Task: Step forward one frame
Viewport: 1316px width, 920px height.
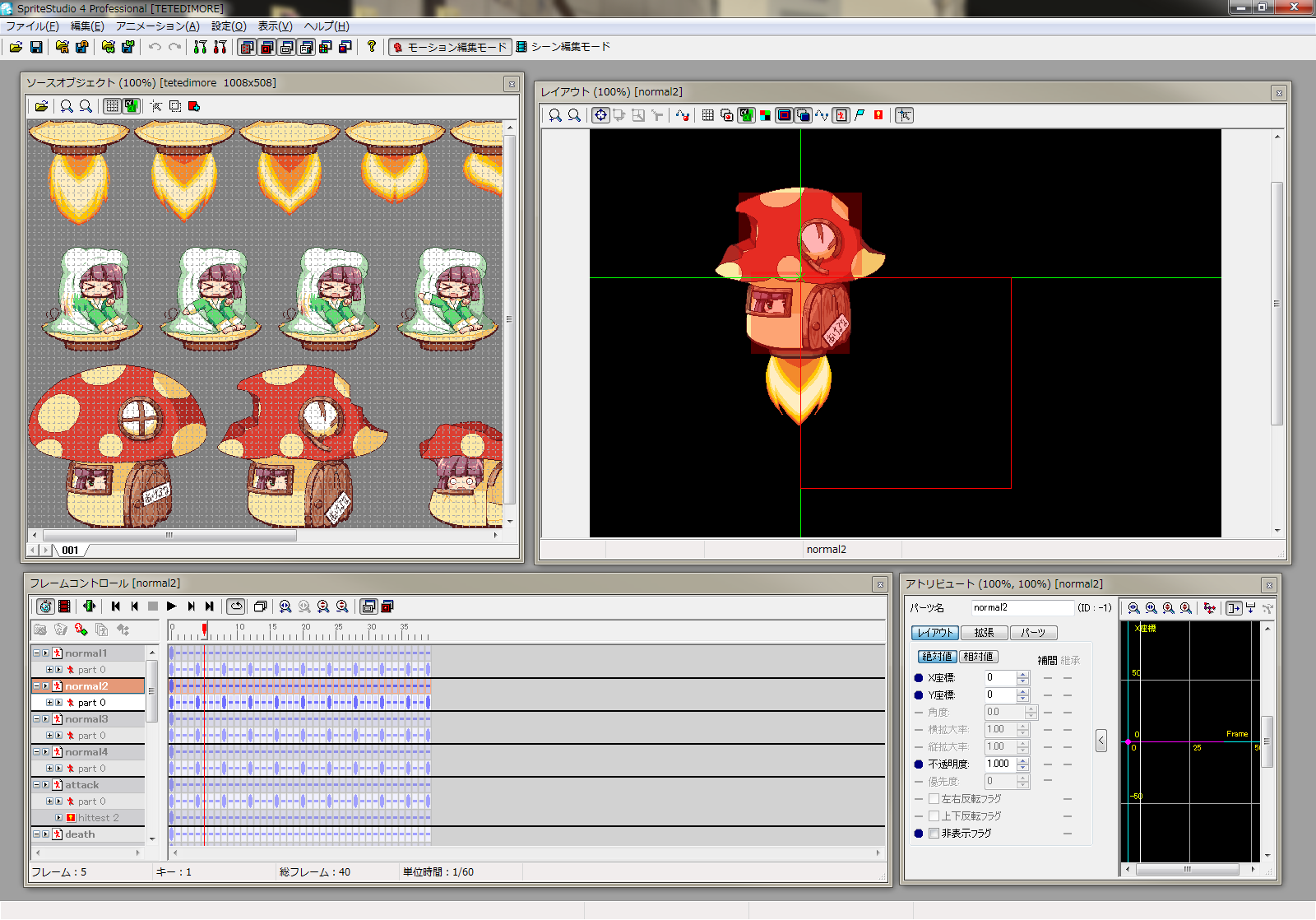Action: [x=191, y=606]
